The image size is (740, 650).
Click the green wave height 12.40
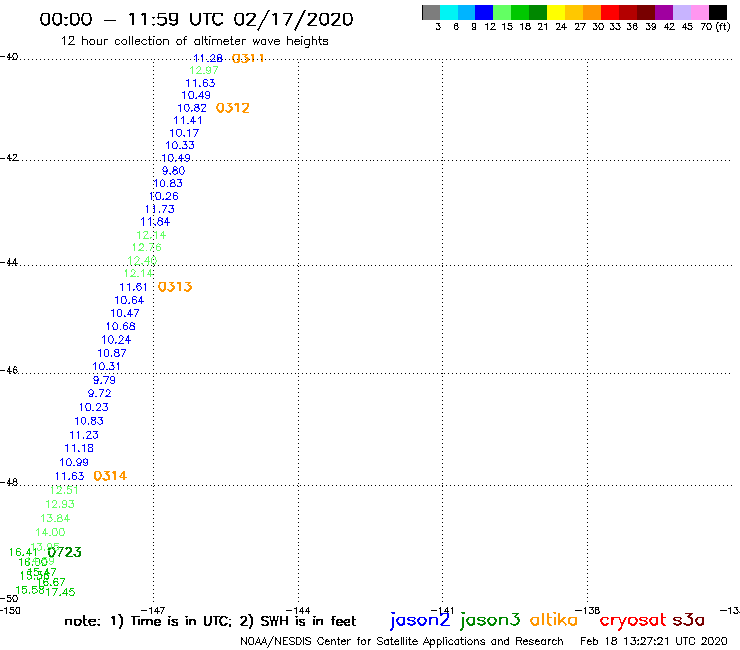[x=143, y=261]
